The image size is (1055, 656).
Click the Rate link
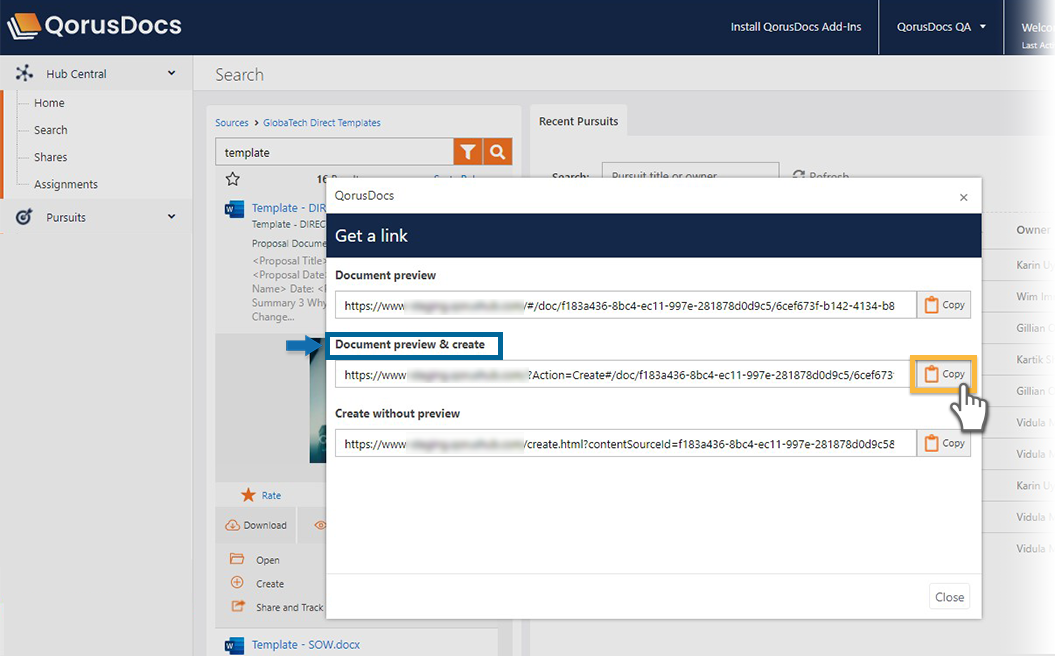(x=271, y=495)
